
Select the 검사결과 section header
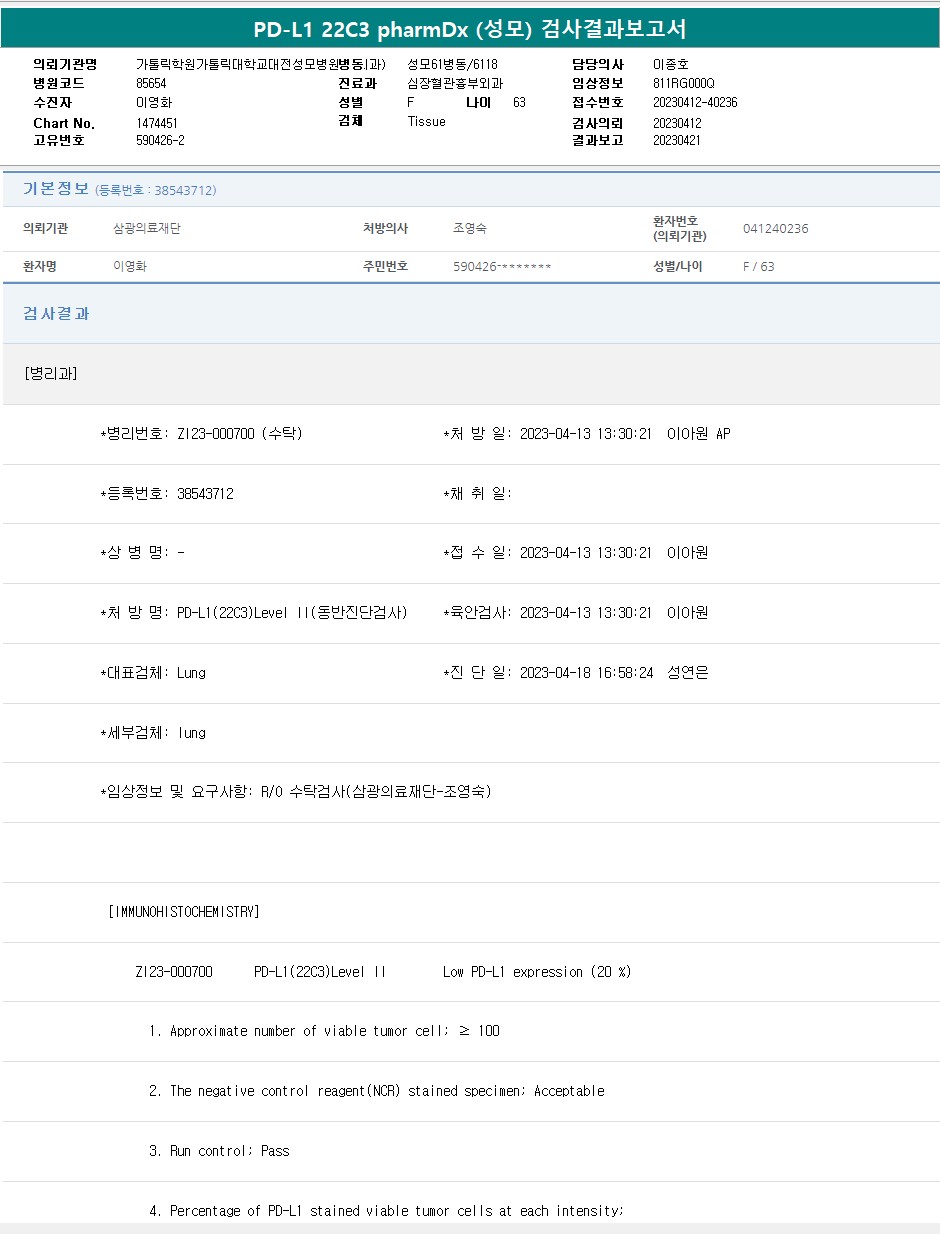(56, 313)
